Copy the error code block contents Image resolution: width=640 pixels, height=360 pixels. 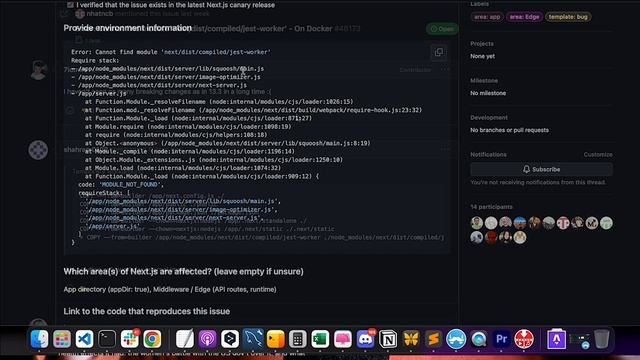coord(439,52)
